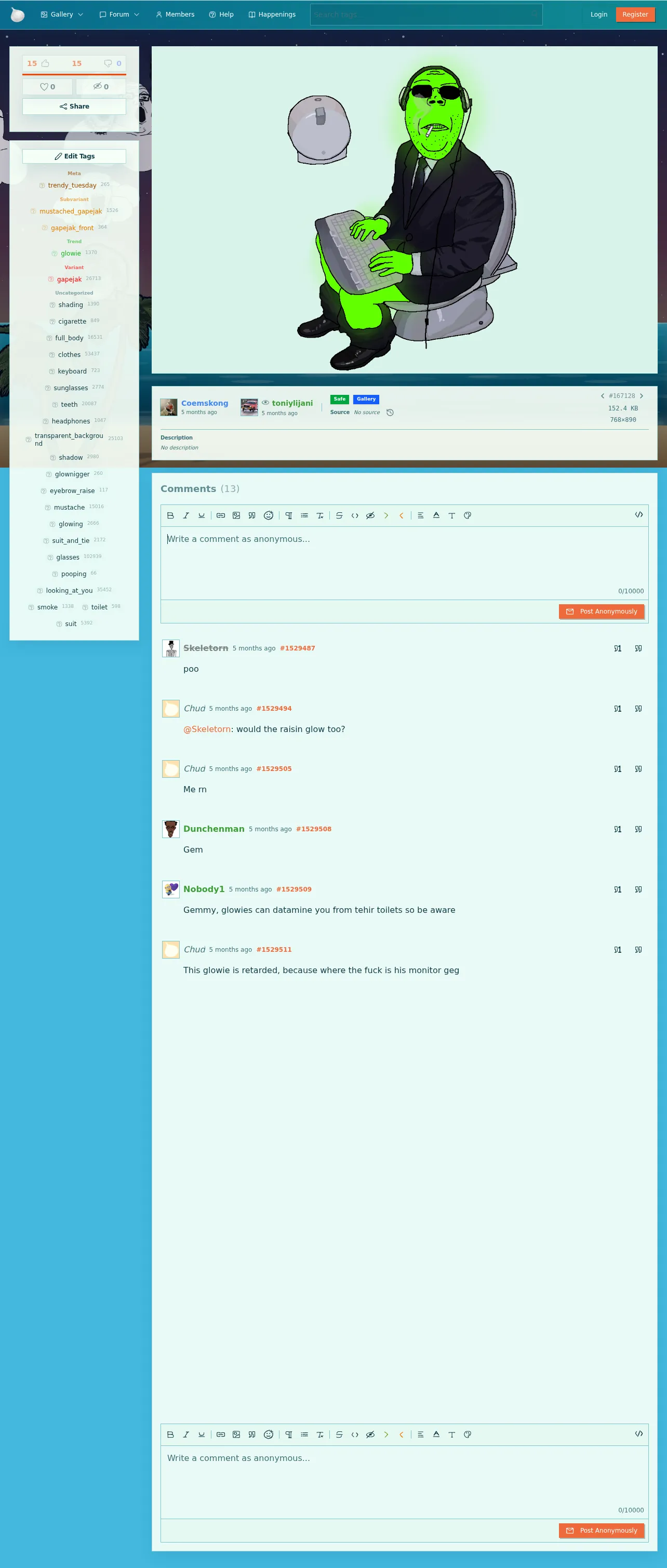Open emoji picker in top comment editor
Viewport: 667px width, 1568px height.
point(268,515)
